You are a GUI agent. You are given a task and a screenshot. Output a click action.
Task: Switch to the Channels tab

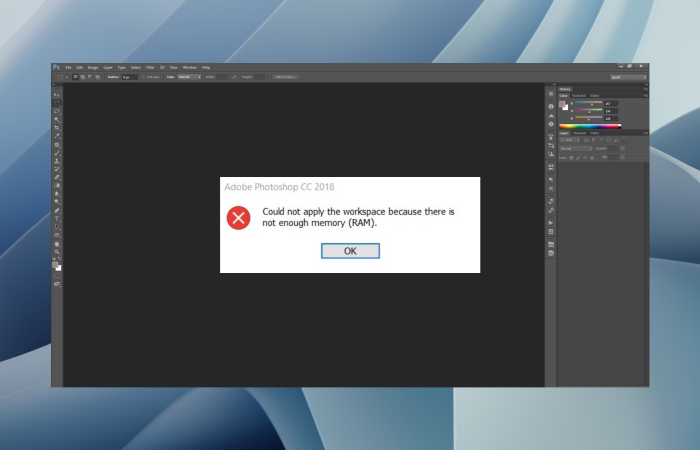click(x=579, y=133)
